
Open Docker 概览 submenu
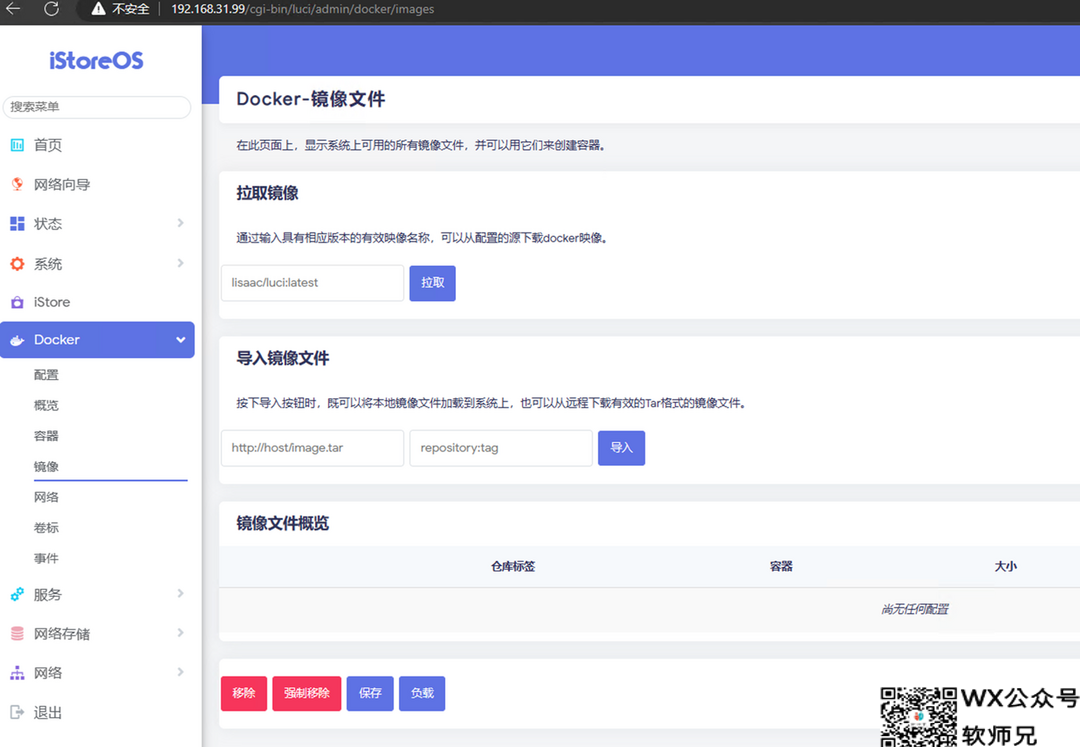(x=46, y=406)
